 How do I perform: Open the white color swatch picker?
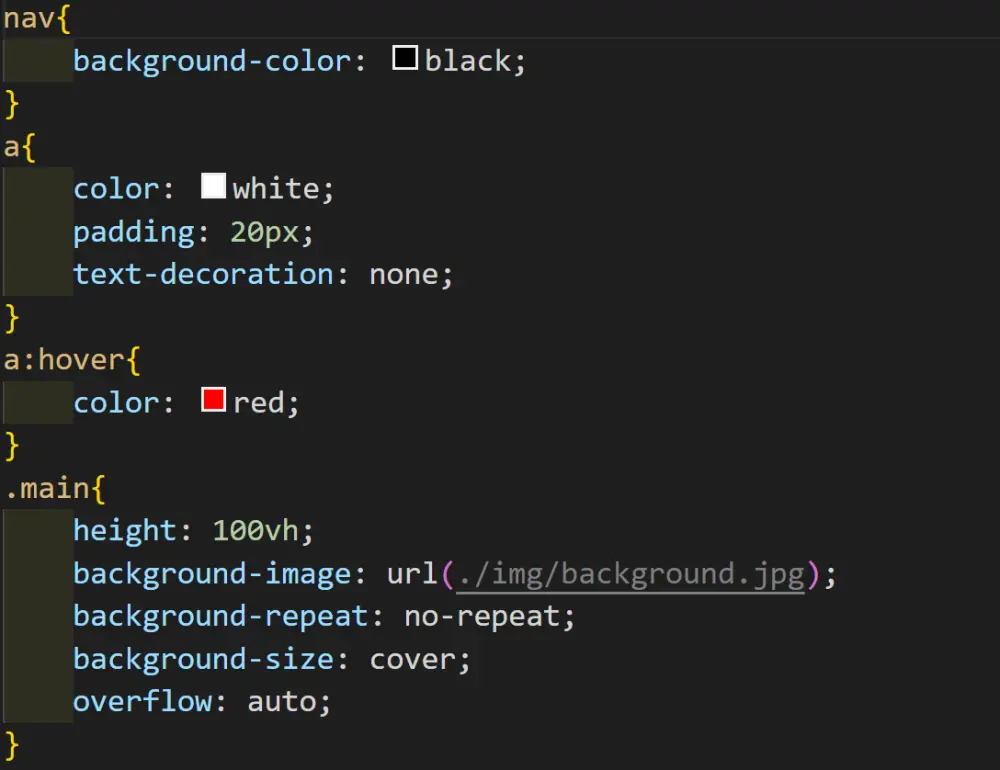[213, 186]
